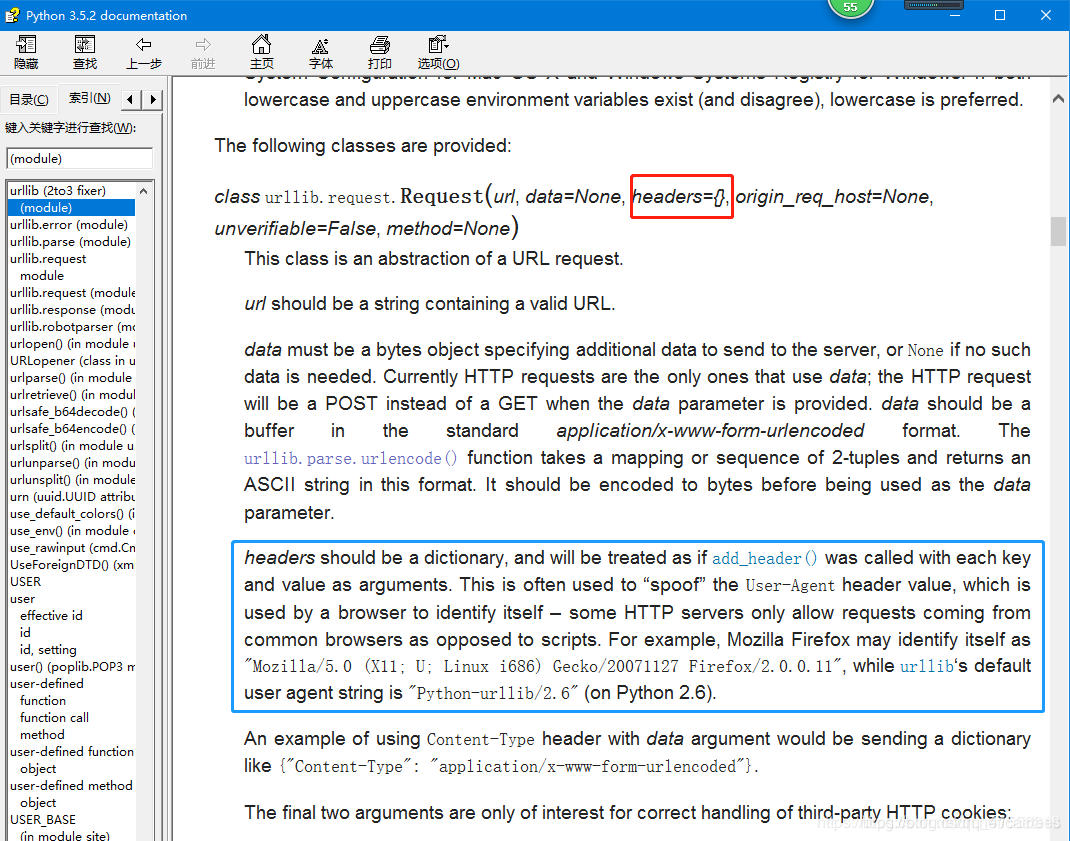Follow the urllib module link

pyautogui.click(x=927, y=666)
